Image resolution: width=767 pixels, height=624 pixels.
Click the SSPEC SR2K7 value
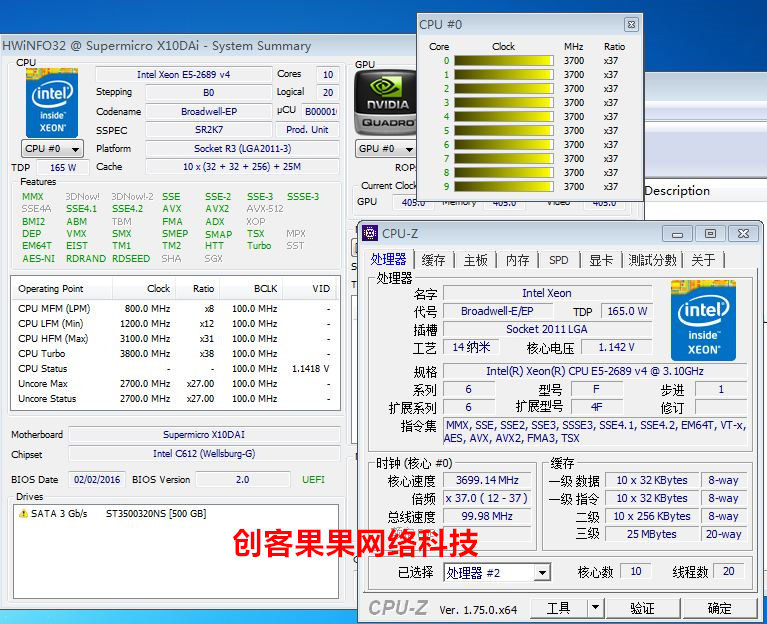(208, 130)
